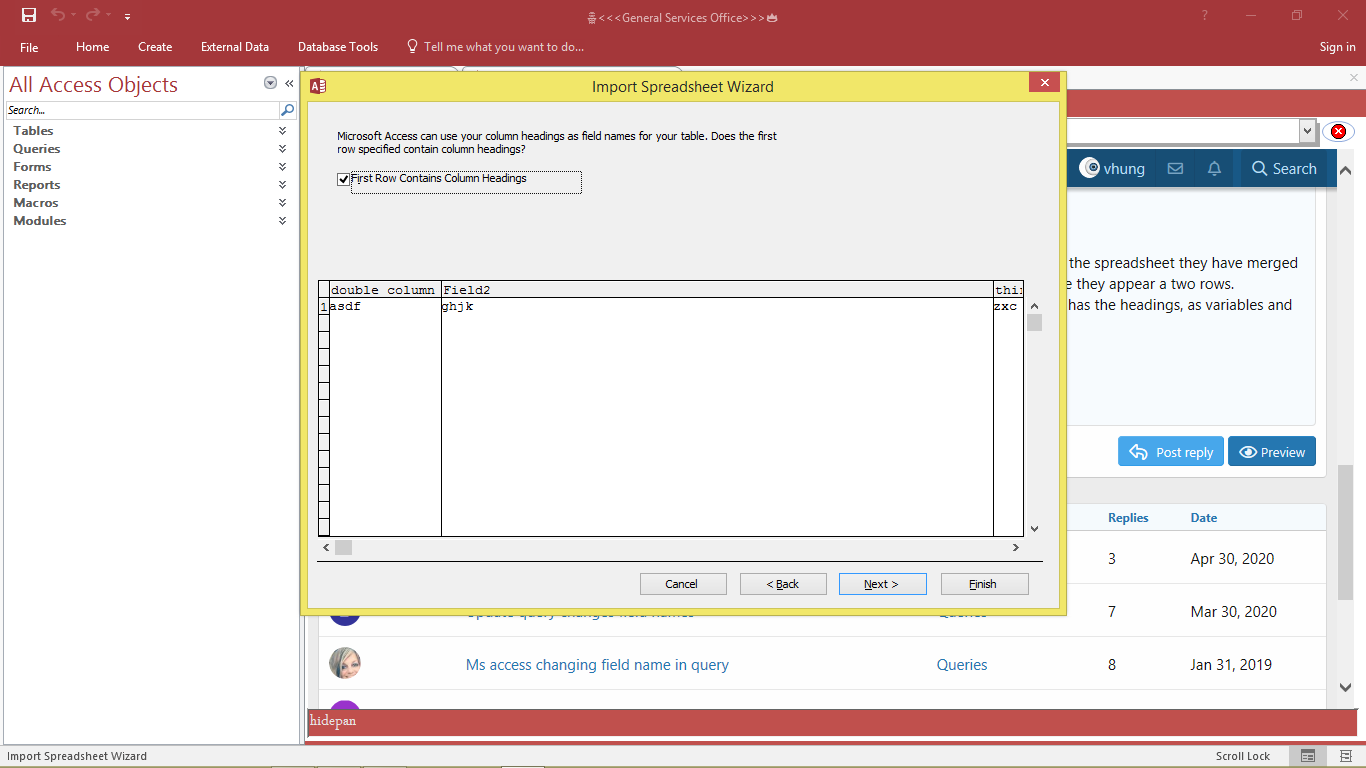Click the web page scrollbar up arrow

tap(1346, 170)
